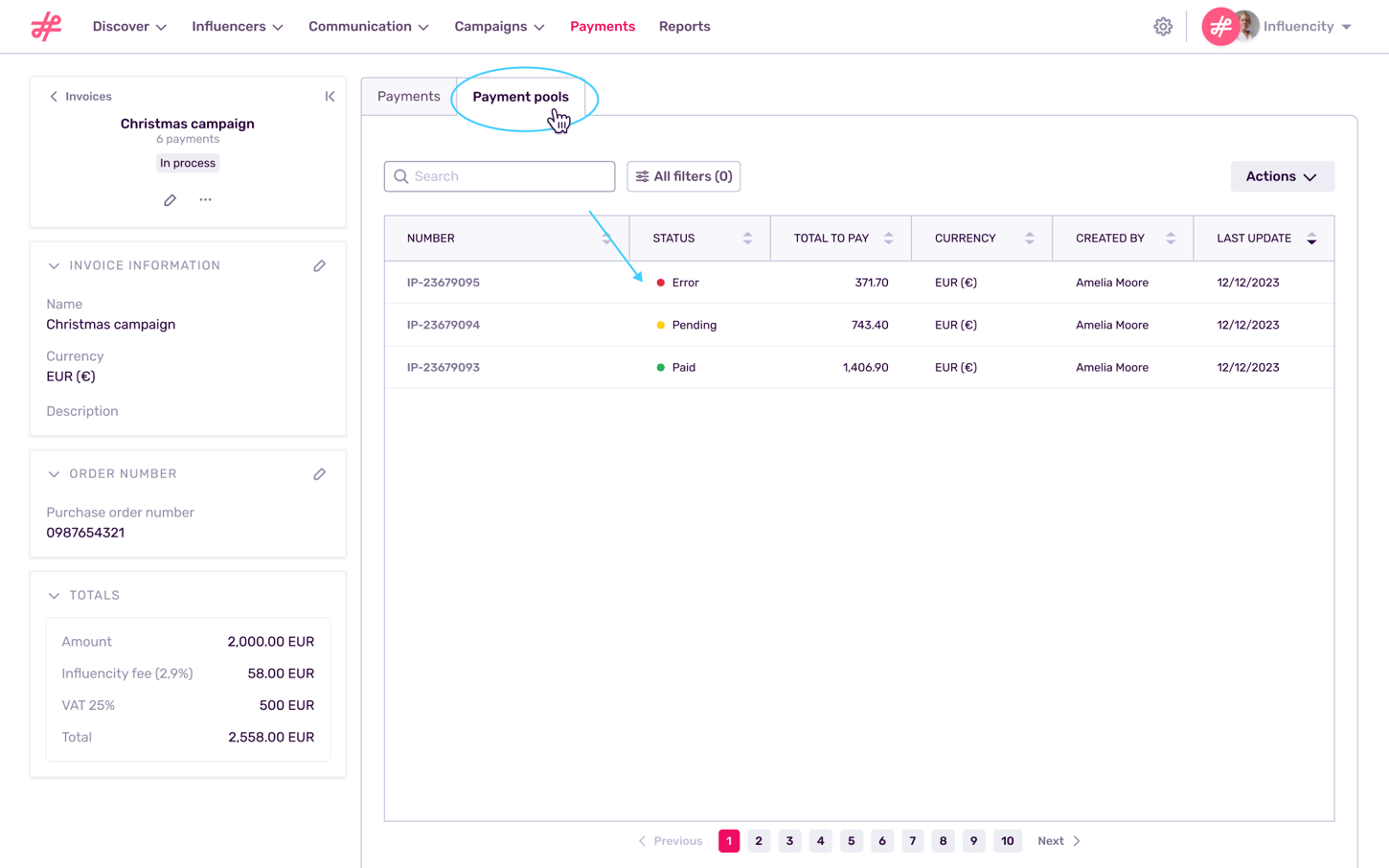Open the settings gear icon
This screenshot has height=868, width=1389.
(1163, 26)
